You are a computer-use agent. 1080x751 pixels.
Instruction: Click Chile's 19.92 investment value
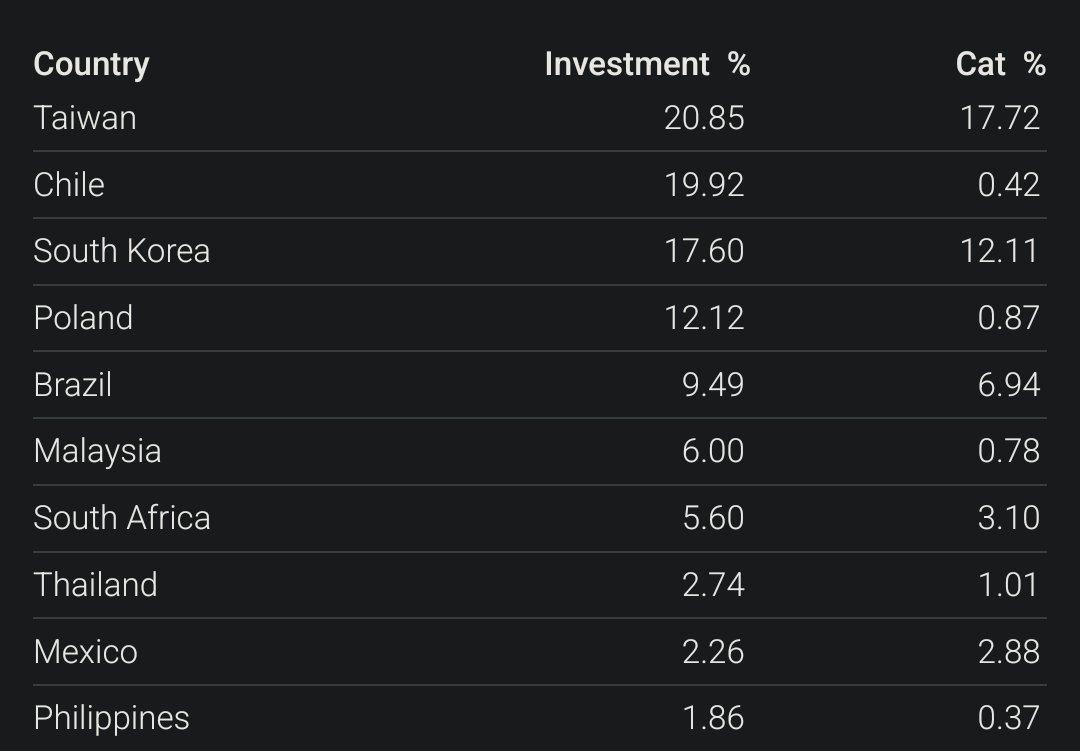[704, 185]
